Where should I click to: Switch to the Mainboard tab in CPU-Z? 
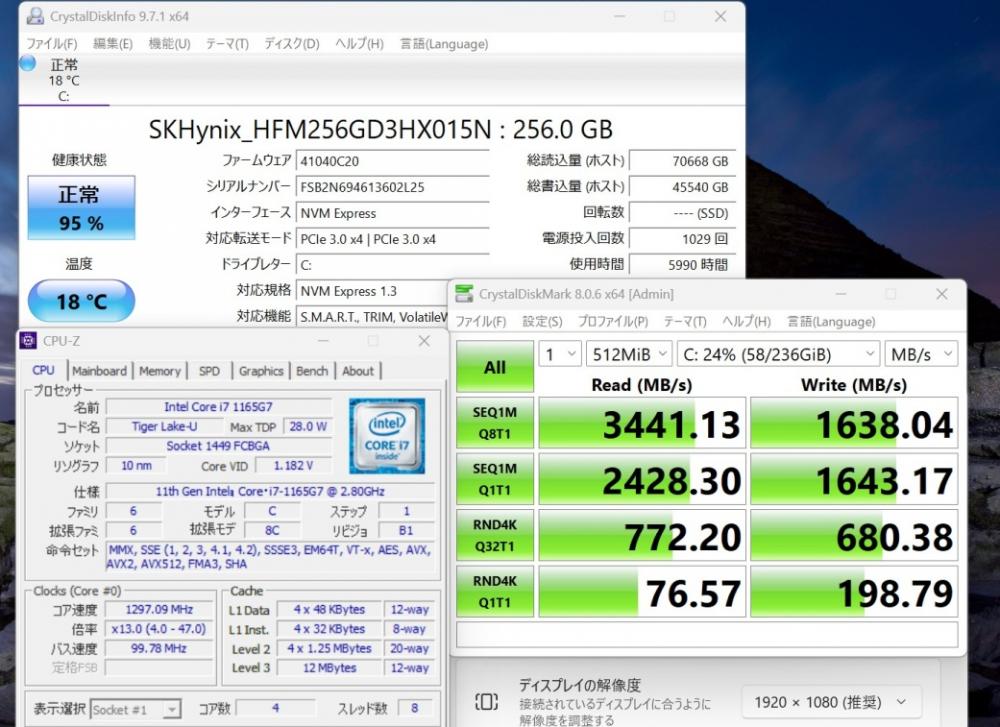coord(99,371)
